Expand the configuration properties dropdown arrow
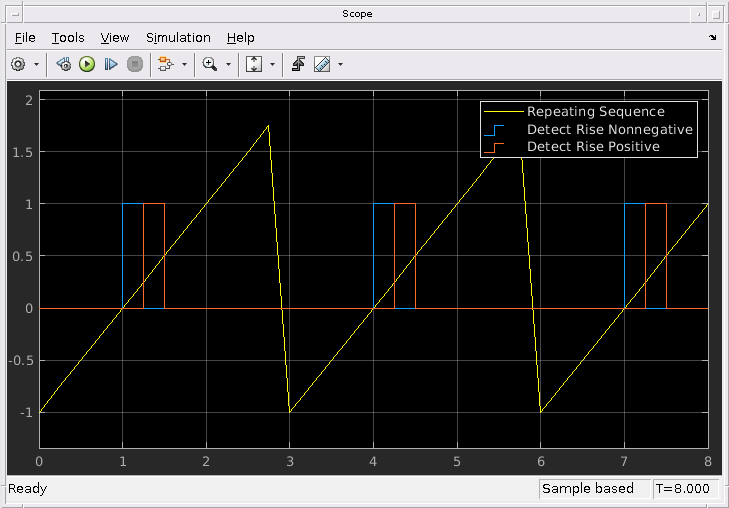The image size is (729, 508). point(36,64)
